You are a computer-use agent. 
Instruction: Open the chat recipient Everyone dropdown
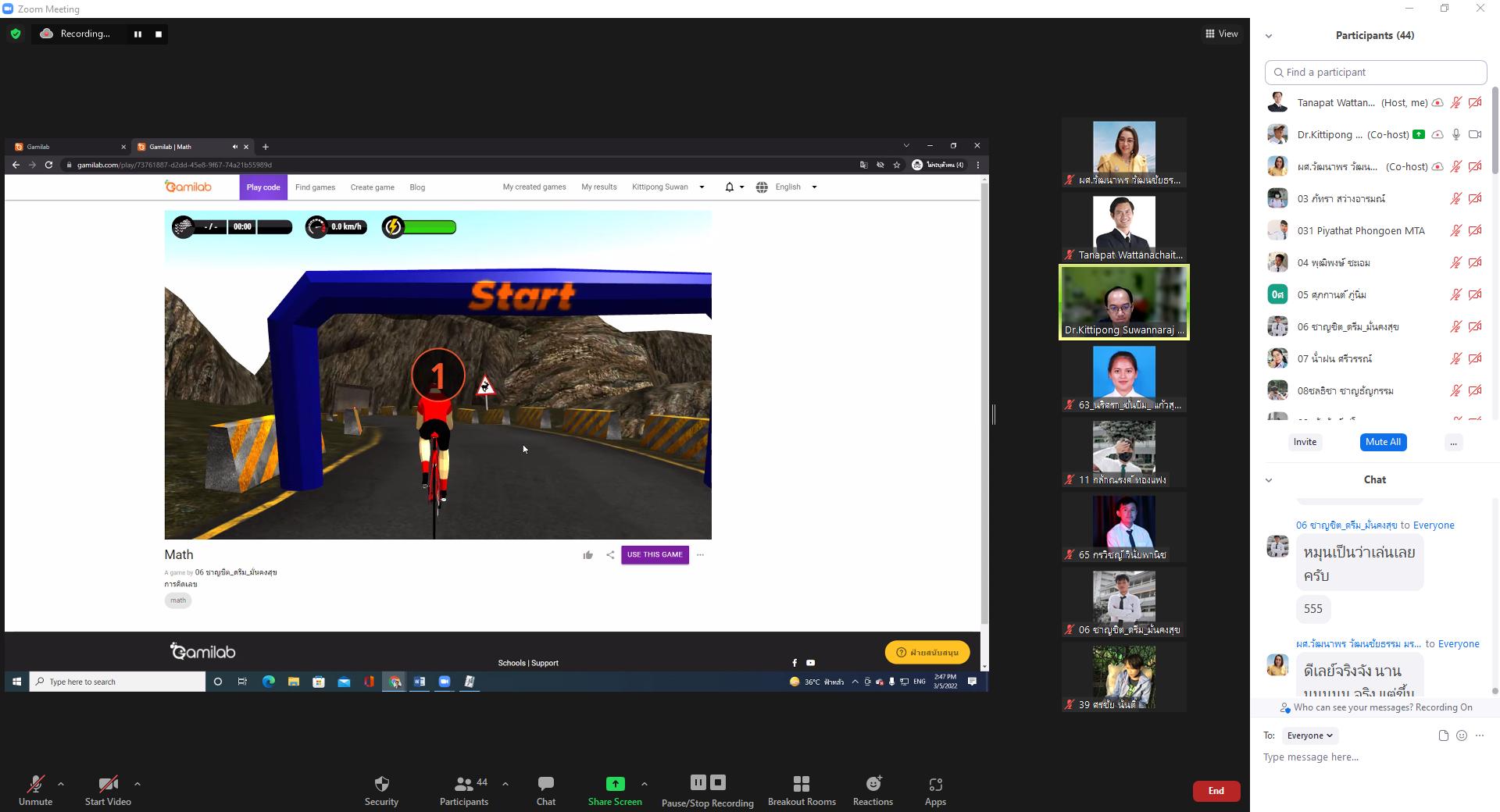pos(1310,735)
